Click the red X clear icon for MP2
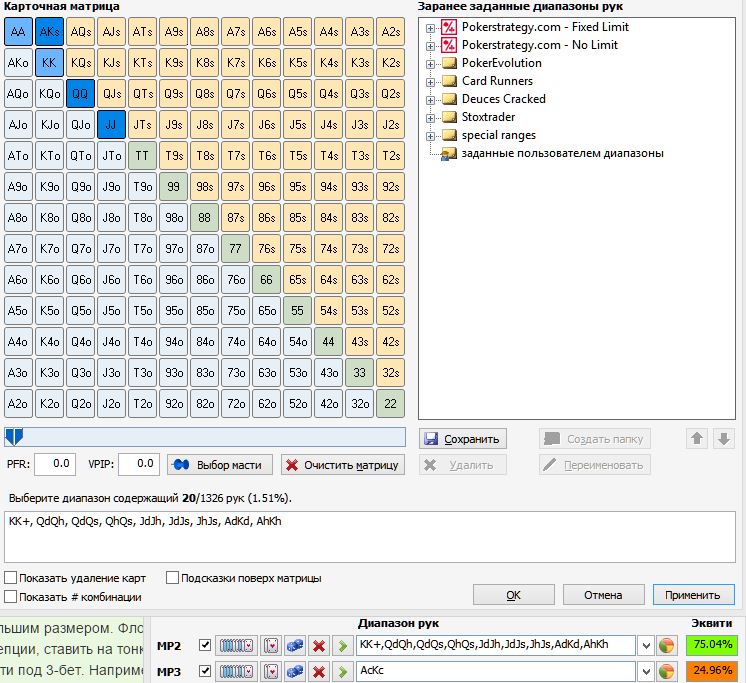 click(318, 645)
